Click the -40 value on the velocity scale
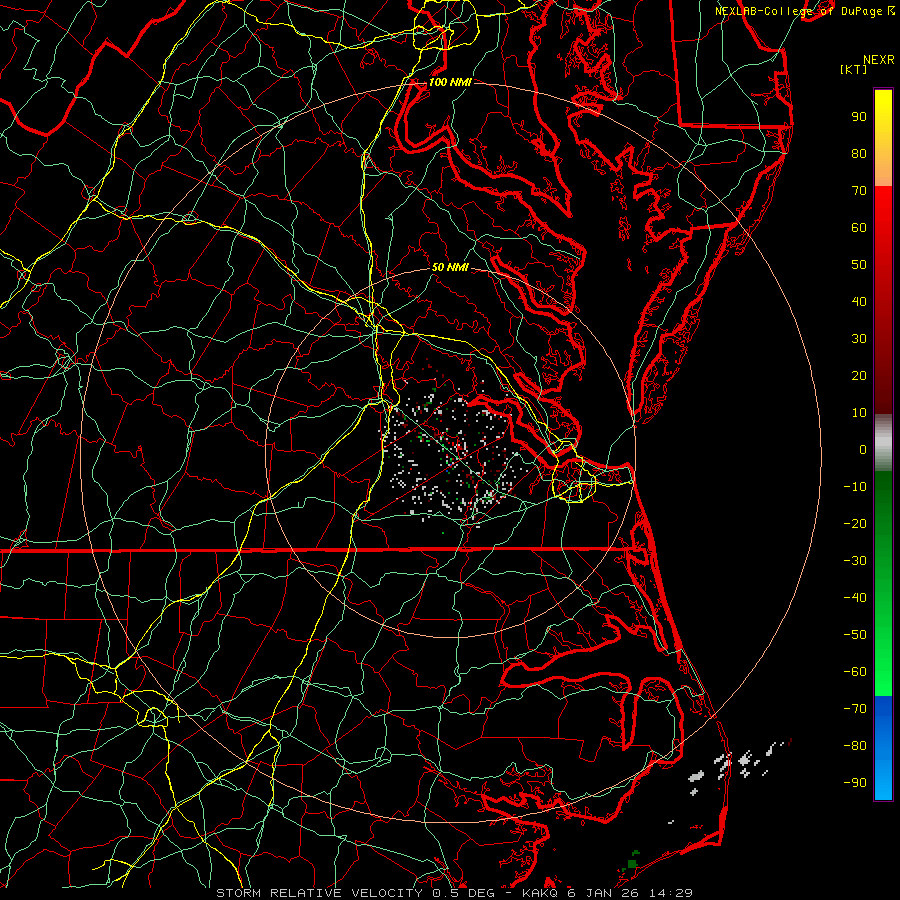The width and height of the screenshot is (900, 900). tap(855, 598)
